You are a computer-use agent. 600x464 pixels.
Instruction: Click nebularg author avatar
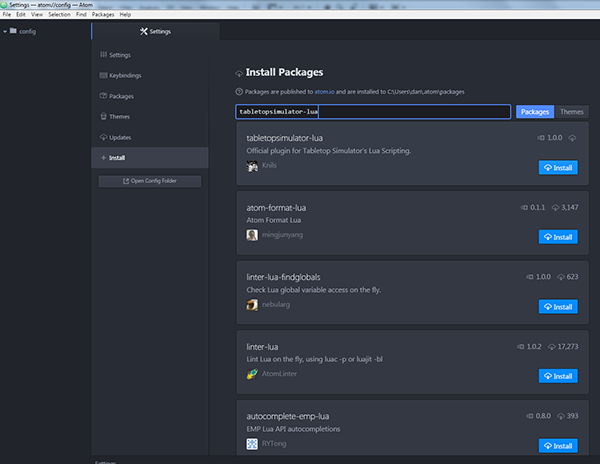[252, 305]
